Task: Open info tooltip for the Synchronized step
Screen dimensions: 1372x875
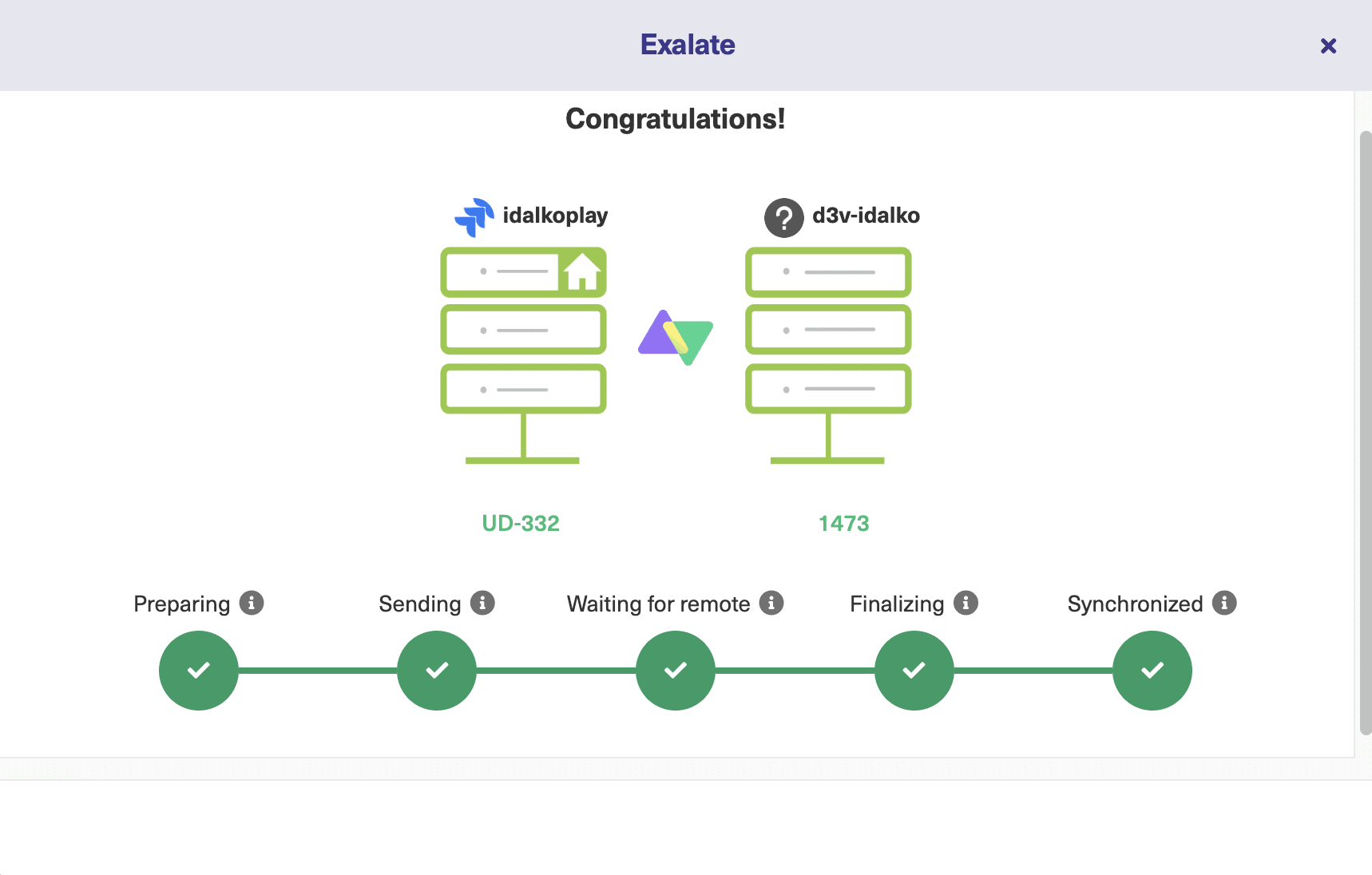Action: click(1225, 604)
